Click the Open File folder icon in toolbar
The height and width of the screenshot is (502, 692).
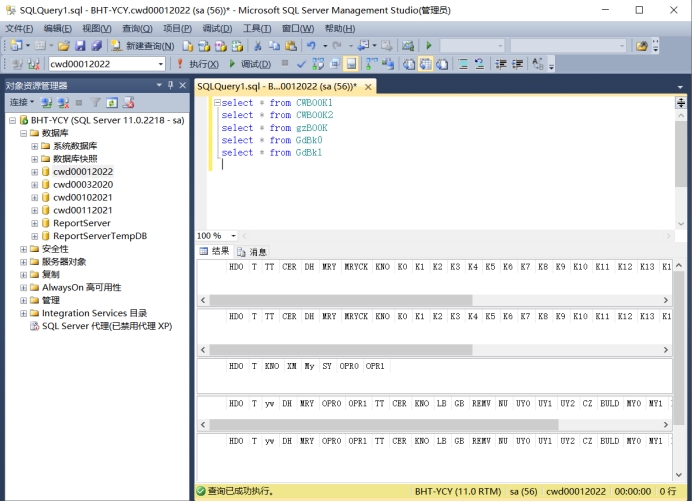(x=64, y=46)
